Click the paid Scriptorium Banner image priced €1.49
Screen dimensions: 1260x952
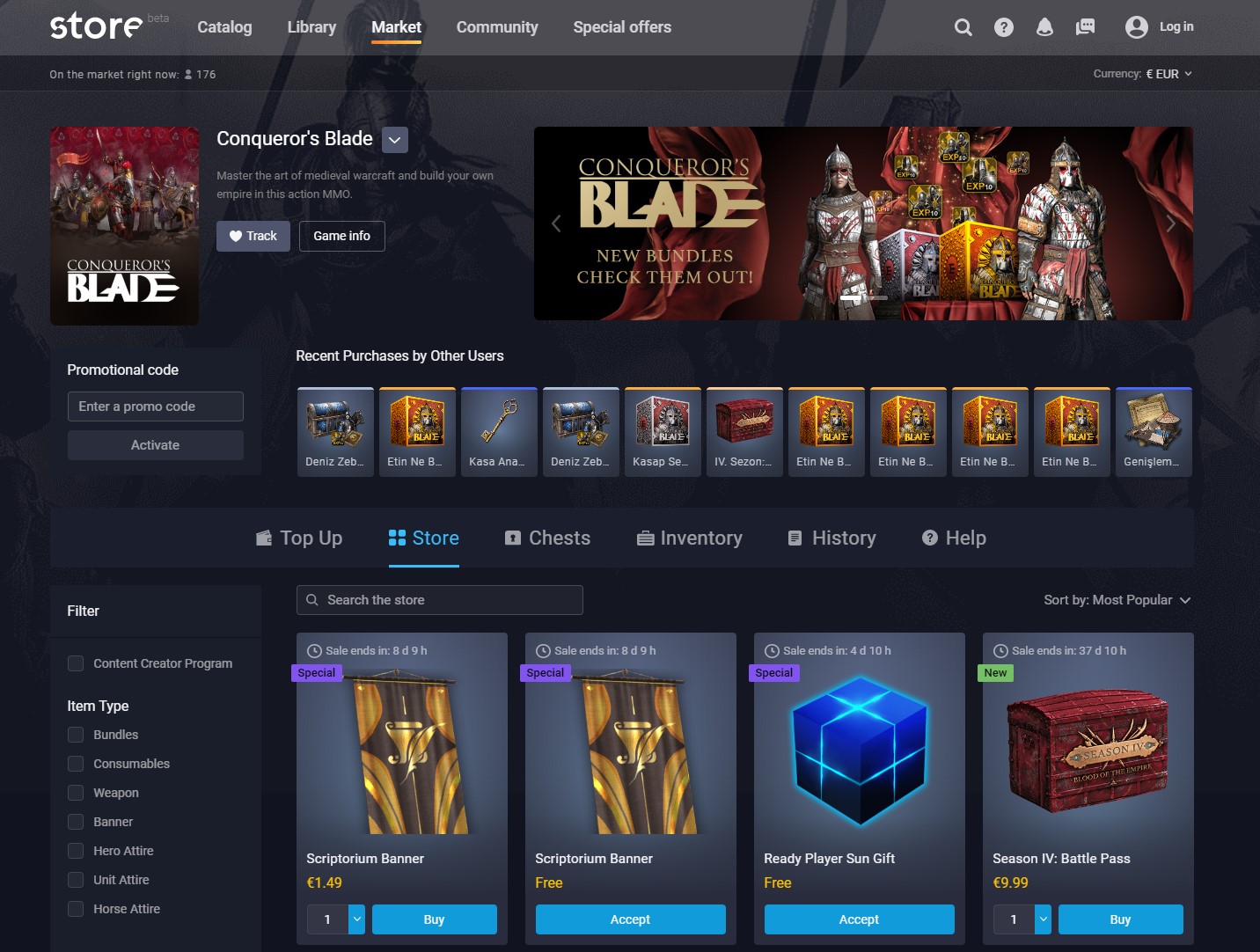point(409,752)
